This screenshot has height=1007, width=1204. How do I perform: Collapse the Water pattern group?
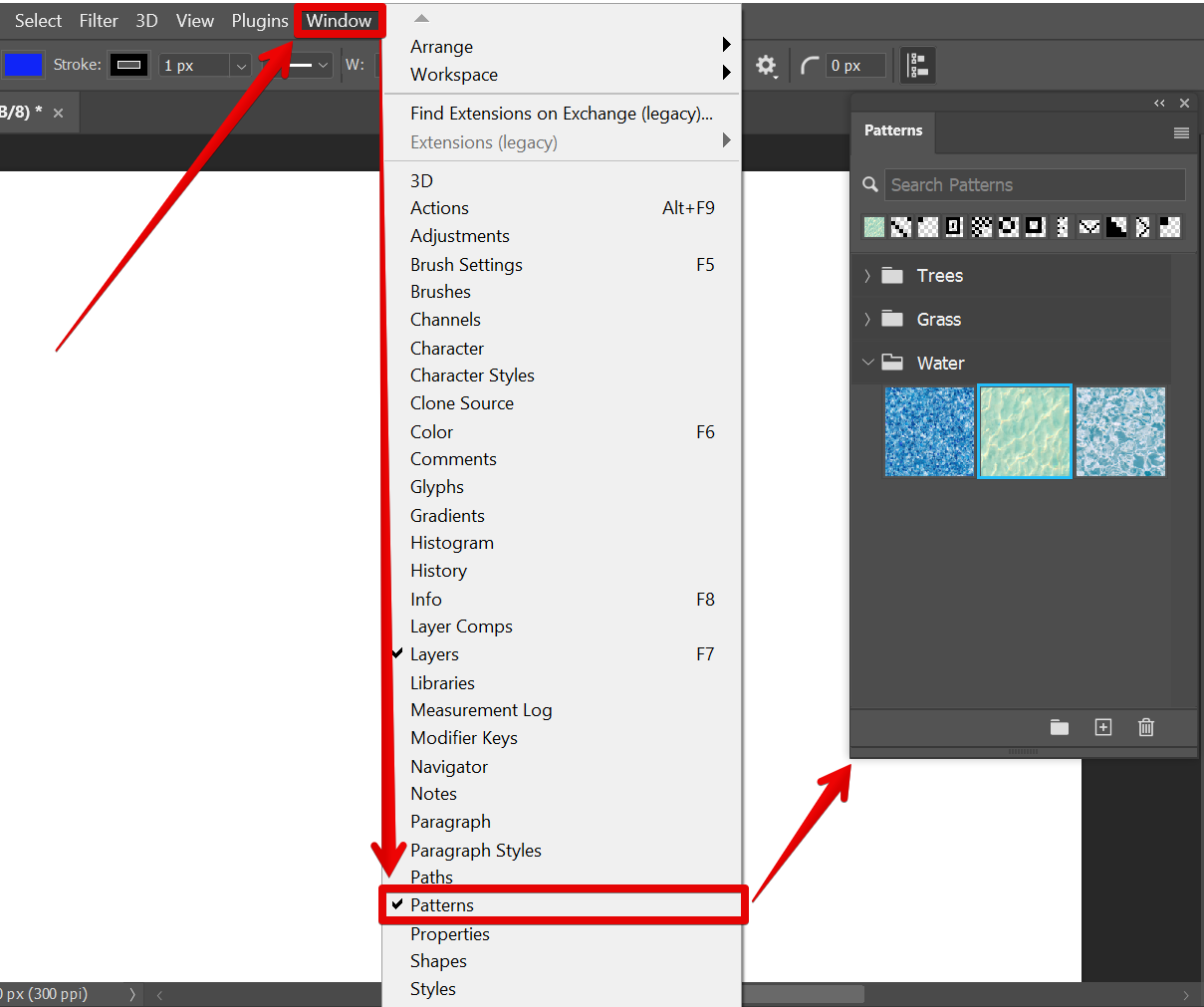tap(867, 364)
